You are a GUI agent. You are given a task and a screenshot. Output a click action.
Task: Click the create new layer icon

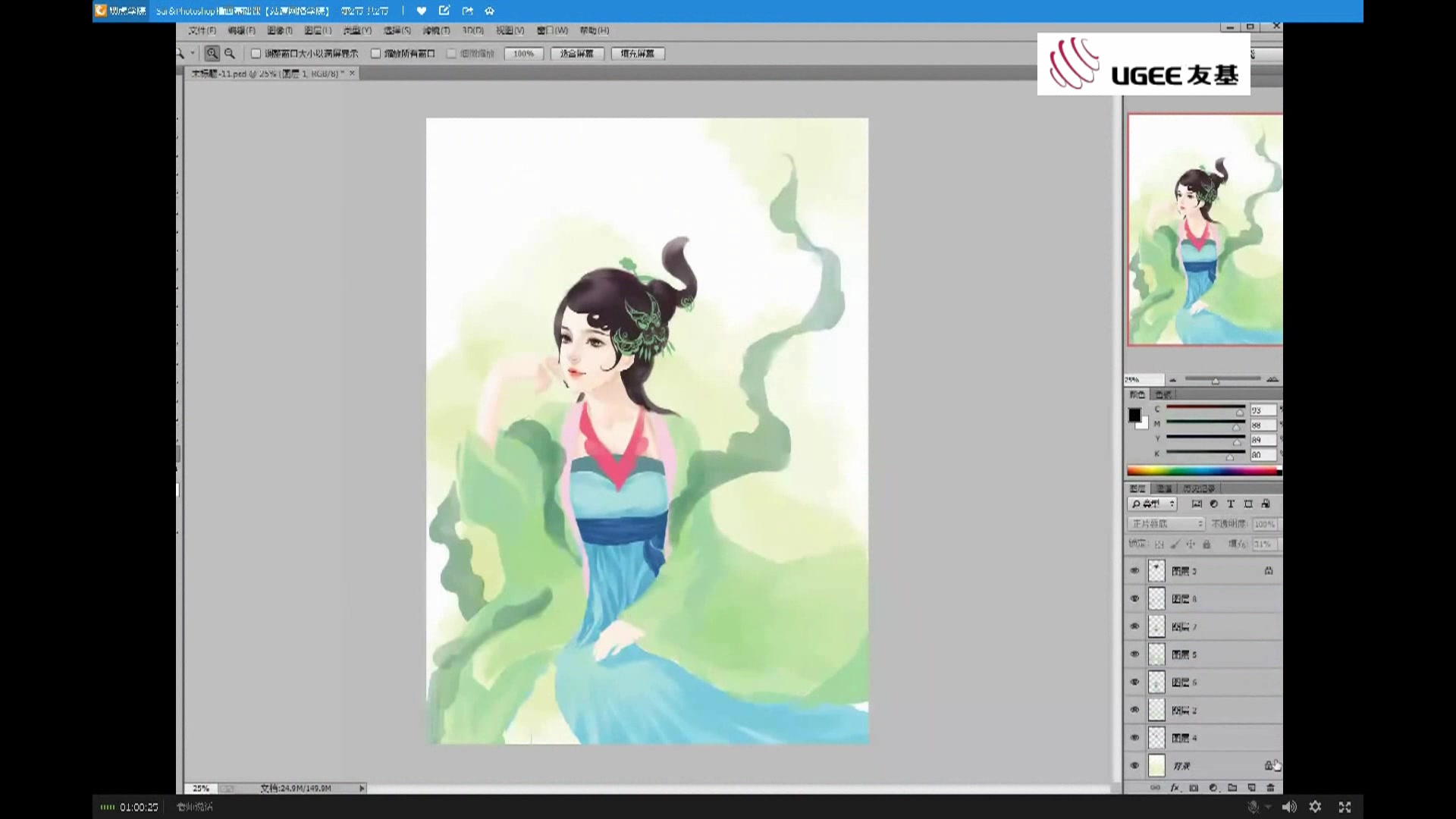[x=1252, y=788]
